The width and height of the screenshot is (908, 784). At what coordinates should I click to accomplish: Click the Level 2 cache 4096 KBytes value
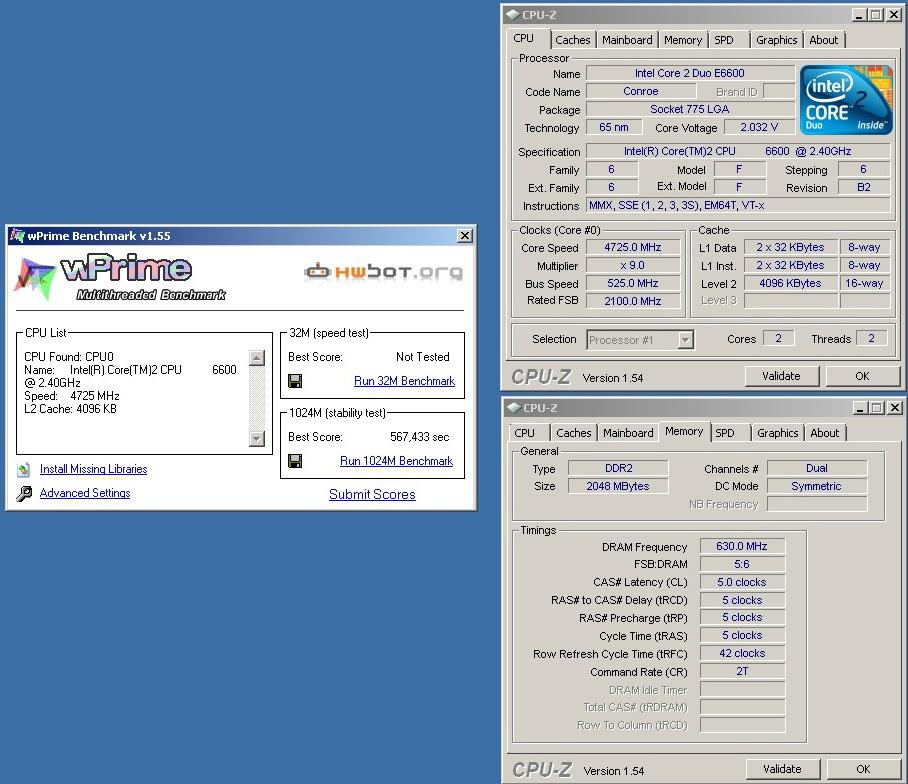click(x=790, y=283)
